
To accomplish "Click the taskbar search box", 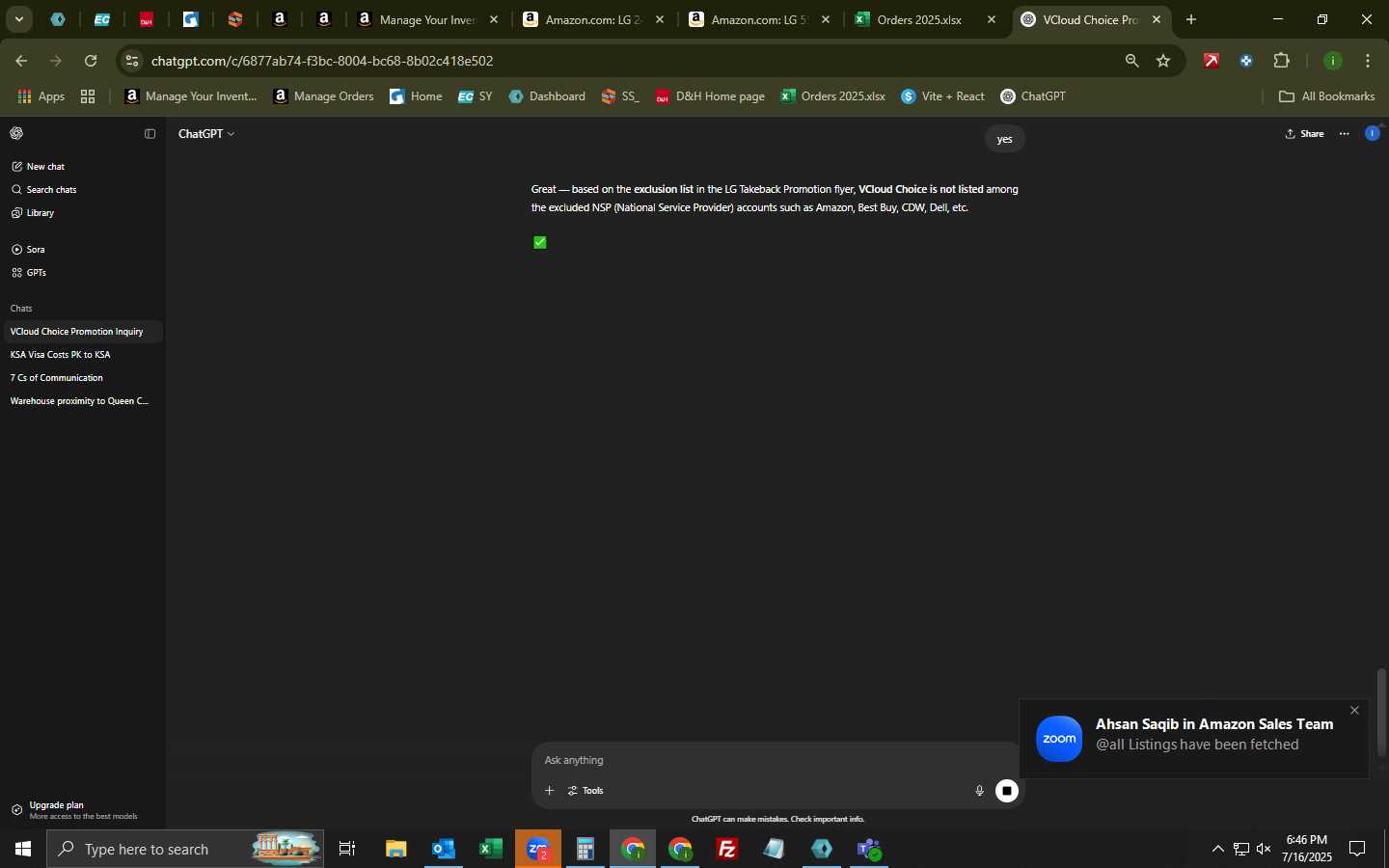I will [185, 849].
